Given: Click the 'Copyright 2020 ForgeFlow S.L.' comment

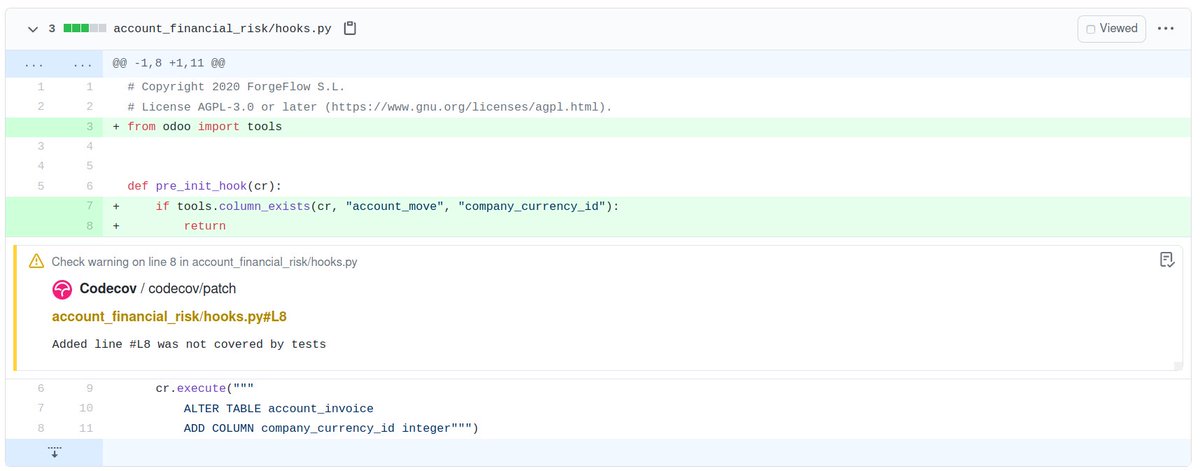Looking at the screenshot, I should tap(236, 87).
